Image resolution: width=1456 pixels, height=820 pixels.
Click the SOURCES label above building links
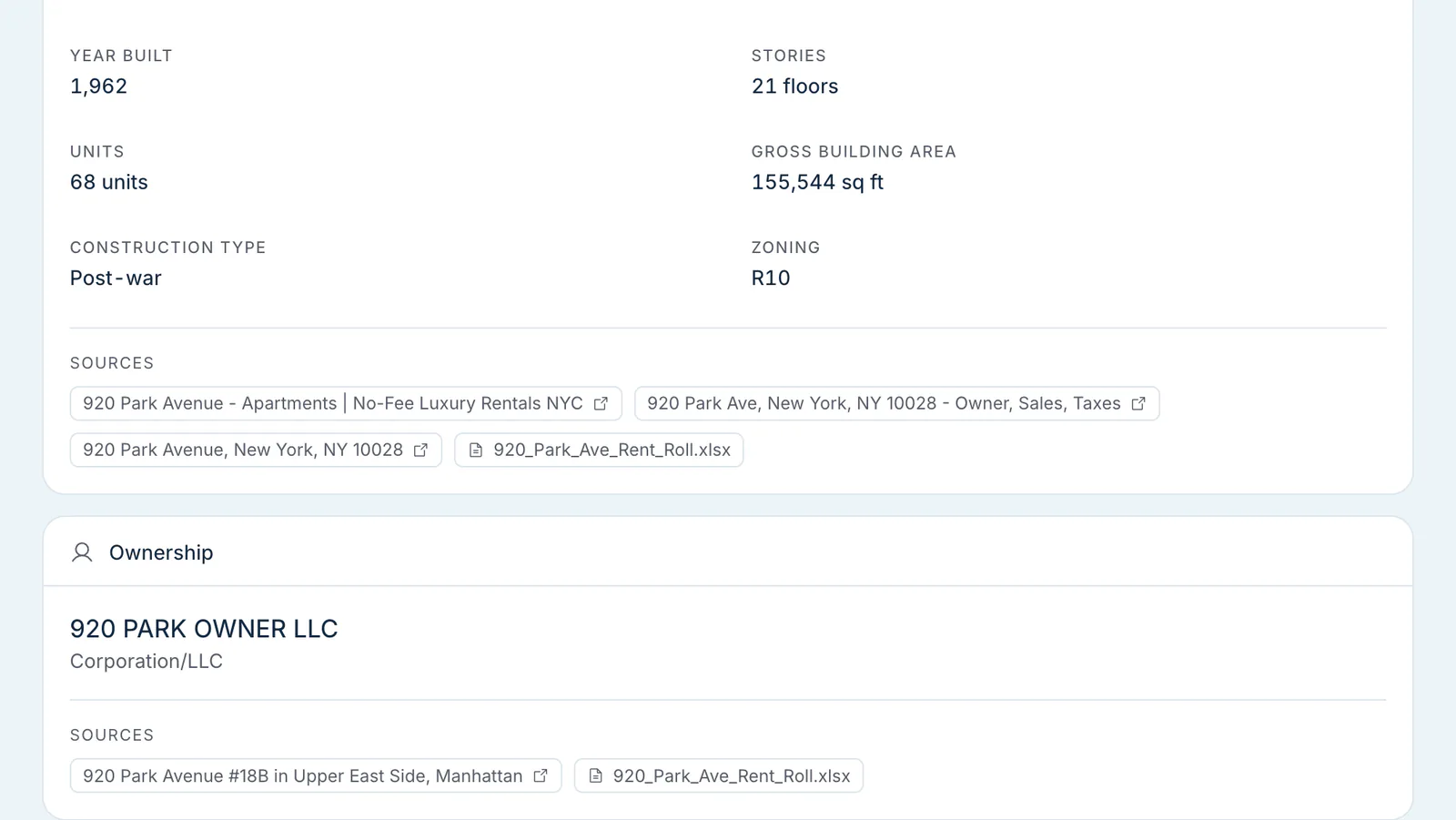pyautogui.click(x=112, y=363)
